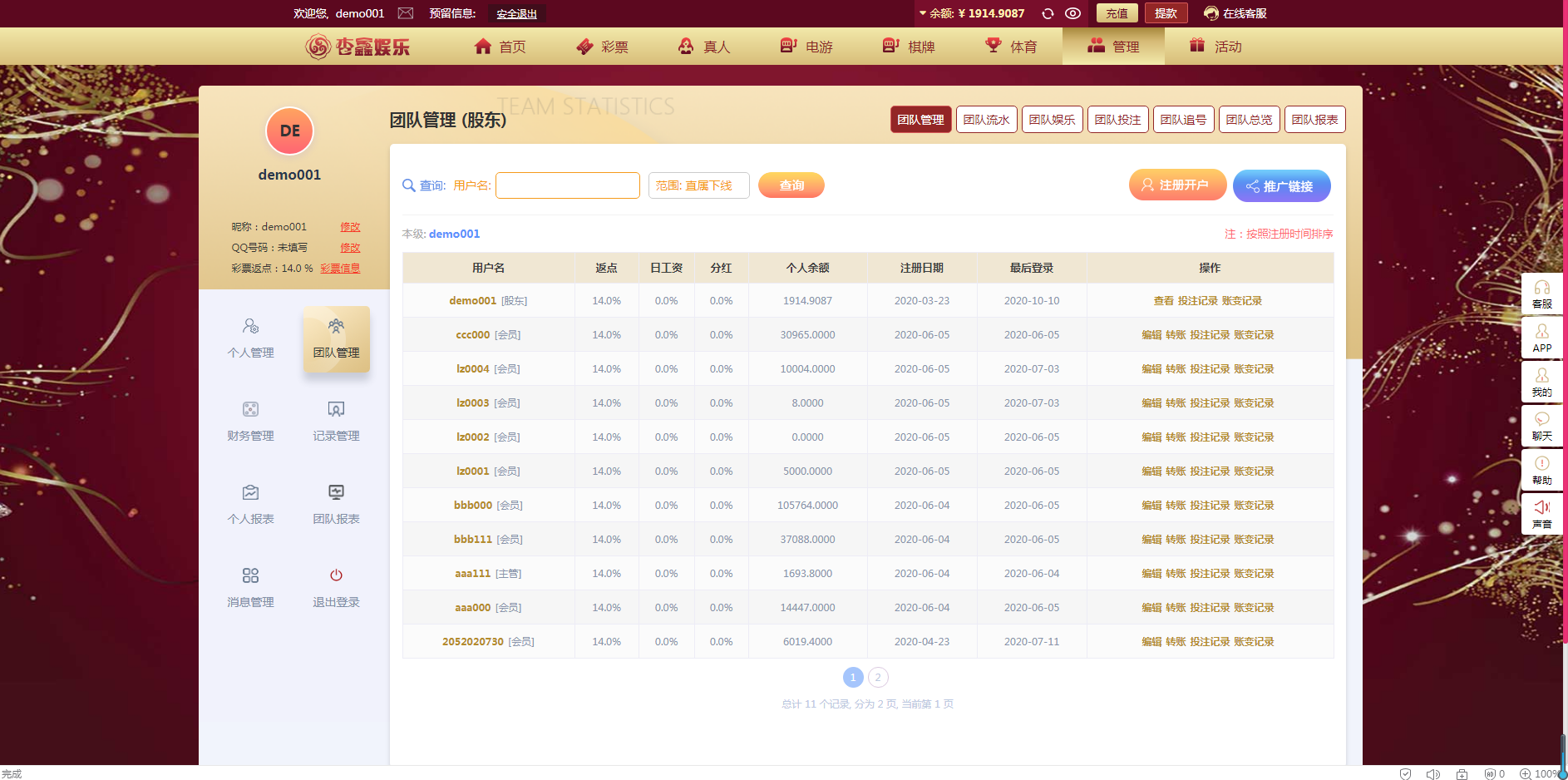The height and width of the screenshot is (780, 1568).
Task: Switch to 团队总览 tab
Action: [1249, 120]
